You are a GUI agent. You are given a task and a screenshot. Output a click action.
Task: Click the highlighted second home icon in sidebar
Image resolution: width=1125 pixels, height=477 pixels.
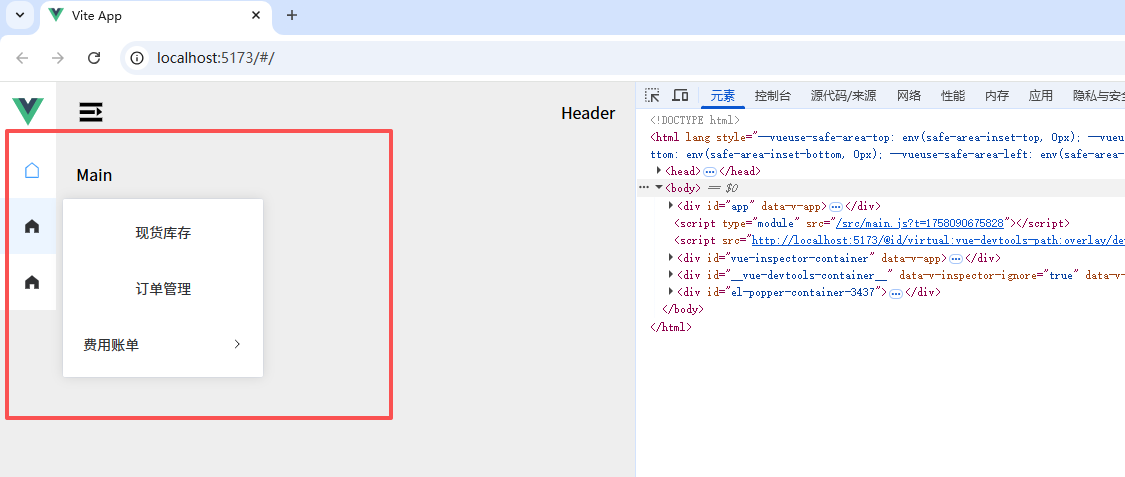coord(32,226)
